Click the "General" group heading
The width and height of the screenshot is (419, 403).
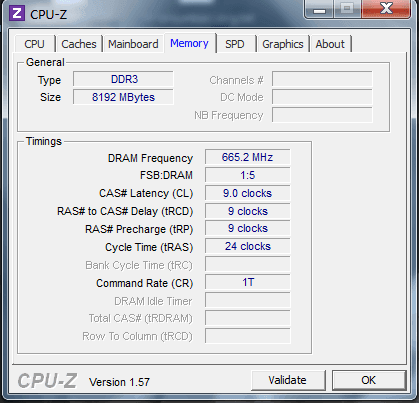(45, 62)
